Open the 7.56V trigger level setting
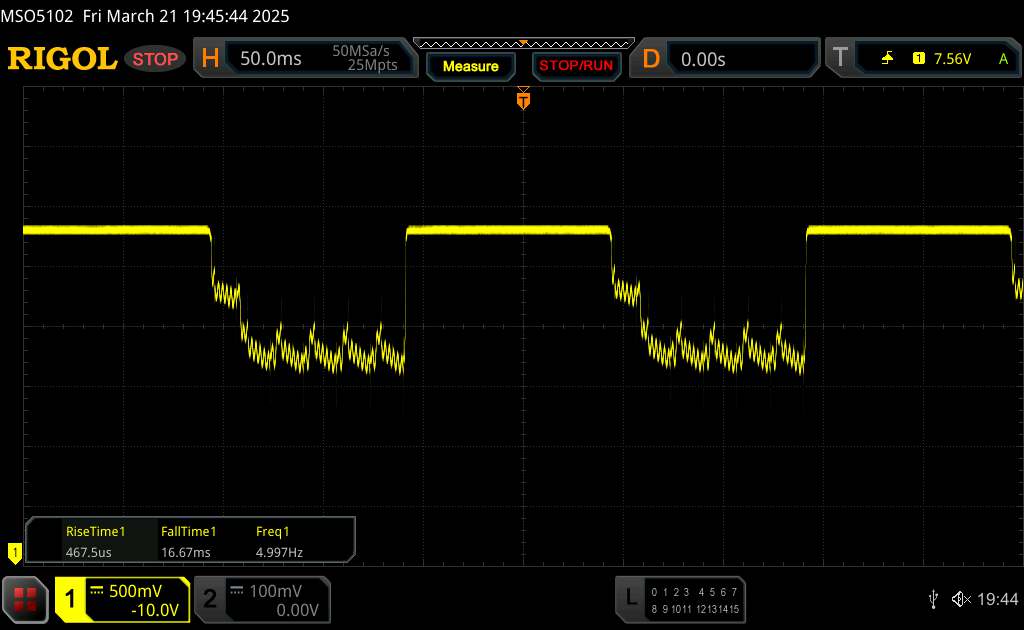 click(x=952, y=59)
